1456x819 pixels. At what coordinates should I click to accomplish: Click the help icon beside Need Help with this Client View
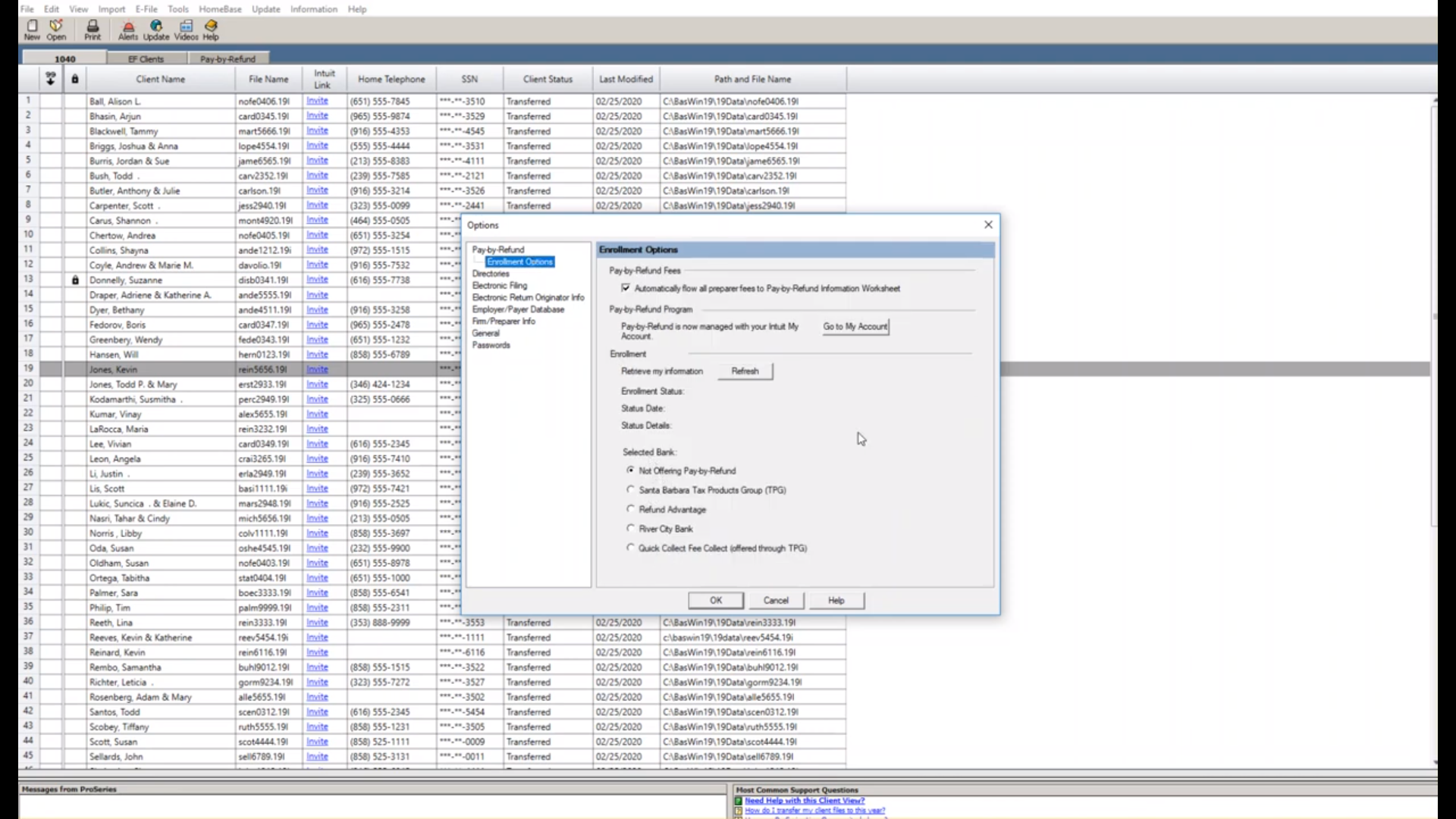click(x=739, y=801)
